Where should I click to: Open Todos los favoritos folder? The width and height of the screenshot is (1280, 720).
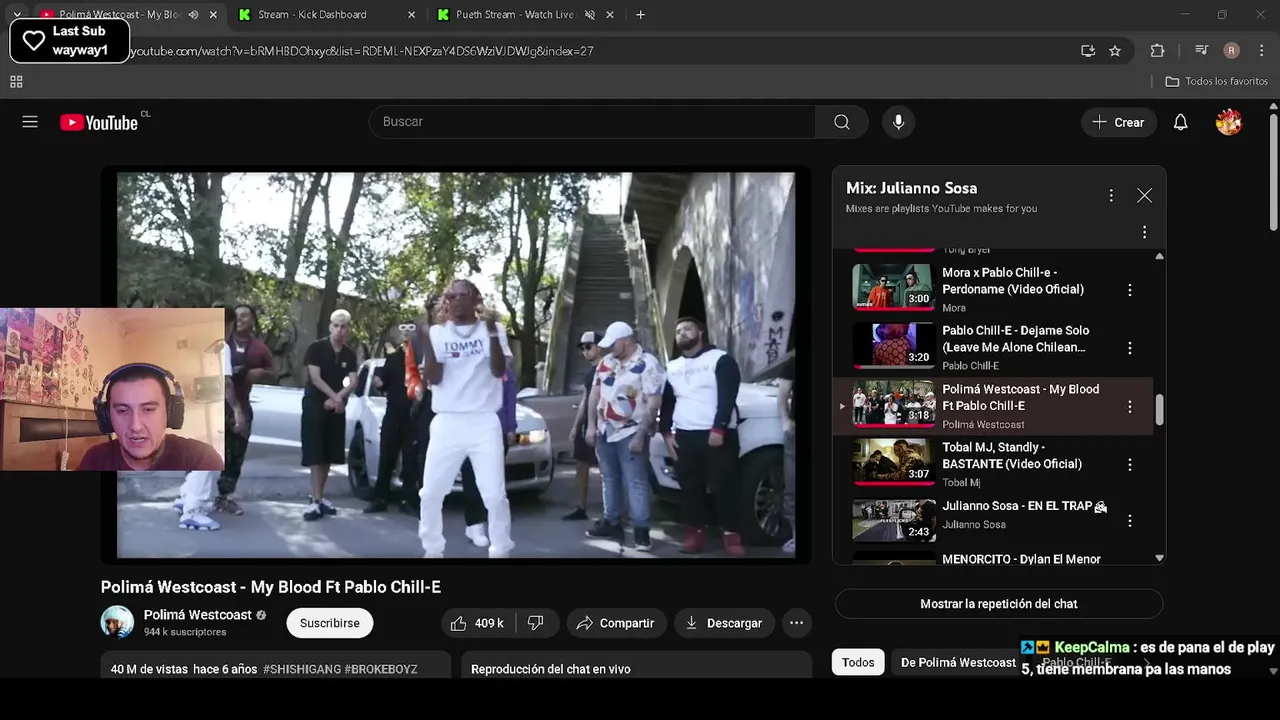(1216, 81)
